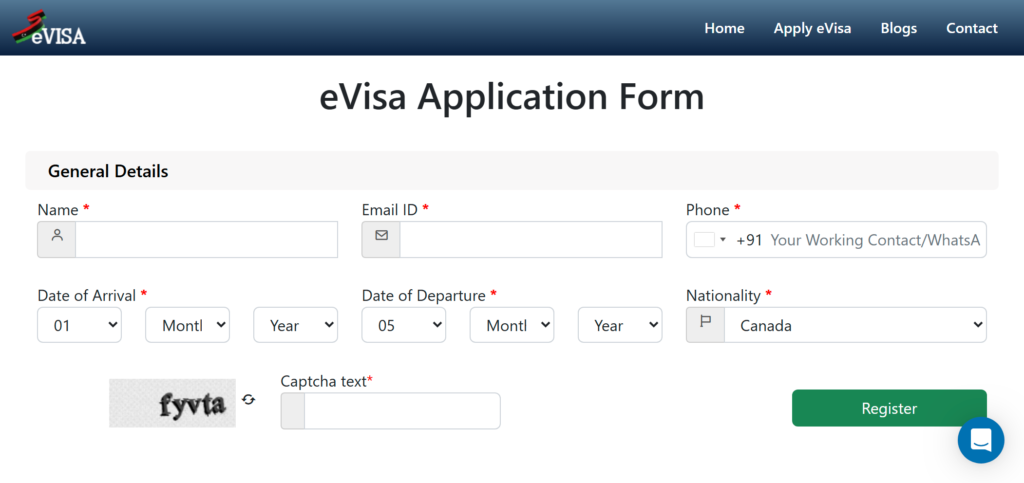Click the flag icon beside Nationality
The height and width of the screenshot is (483, 1024).
[705, 325]
